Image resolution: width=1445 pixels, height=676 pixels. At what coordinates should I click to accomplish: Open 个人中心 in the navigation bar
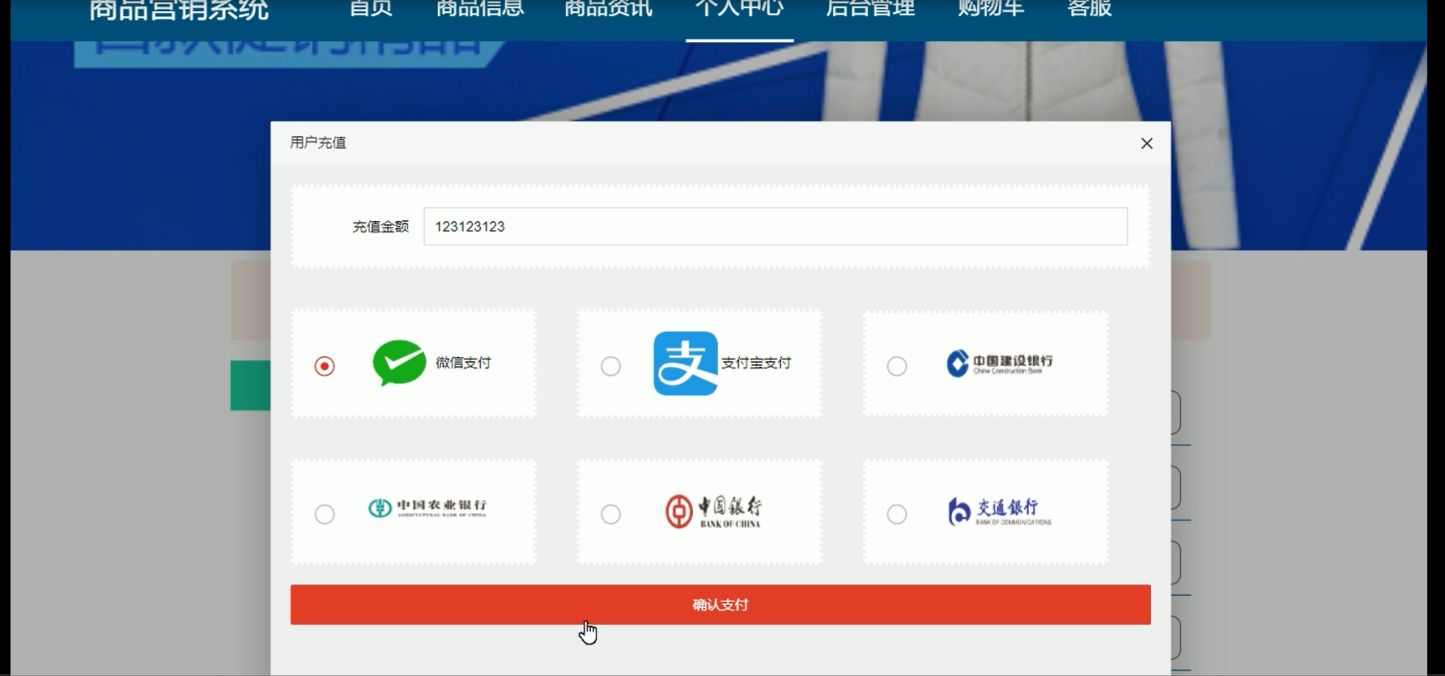(x=739, y=9)
